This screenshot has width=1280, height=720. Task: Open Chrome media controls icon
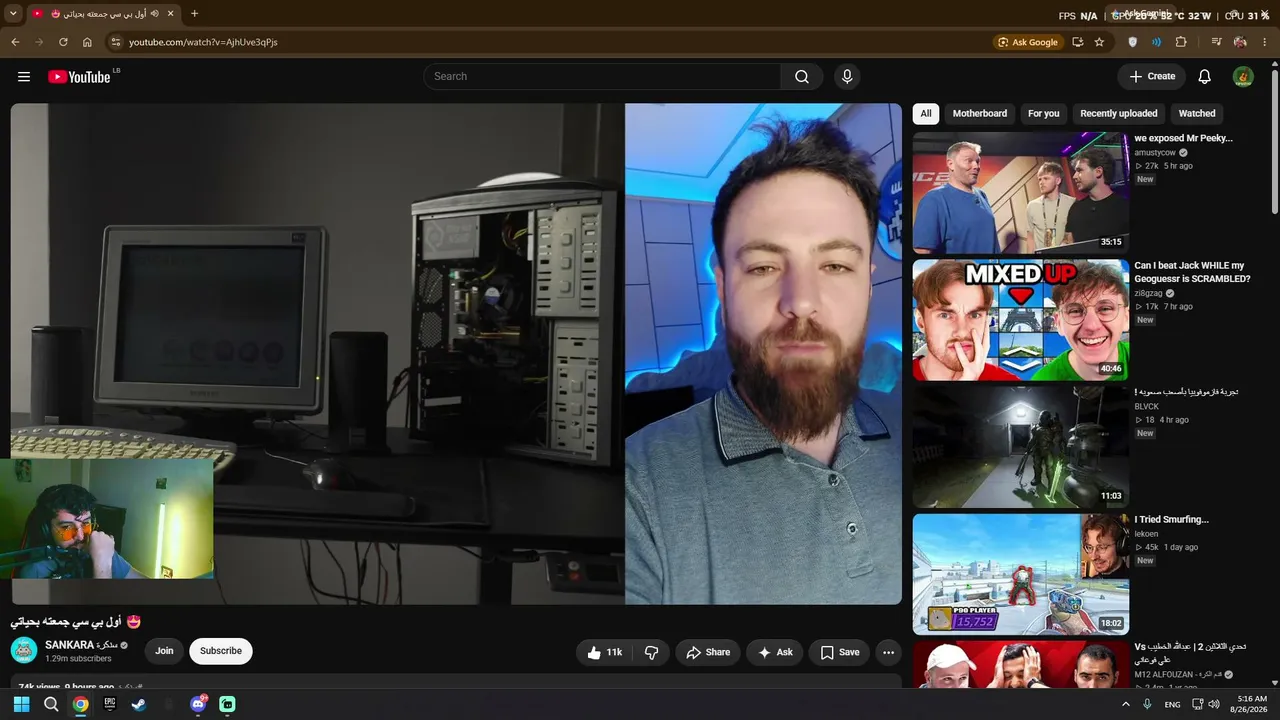point(1216,42)
